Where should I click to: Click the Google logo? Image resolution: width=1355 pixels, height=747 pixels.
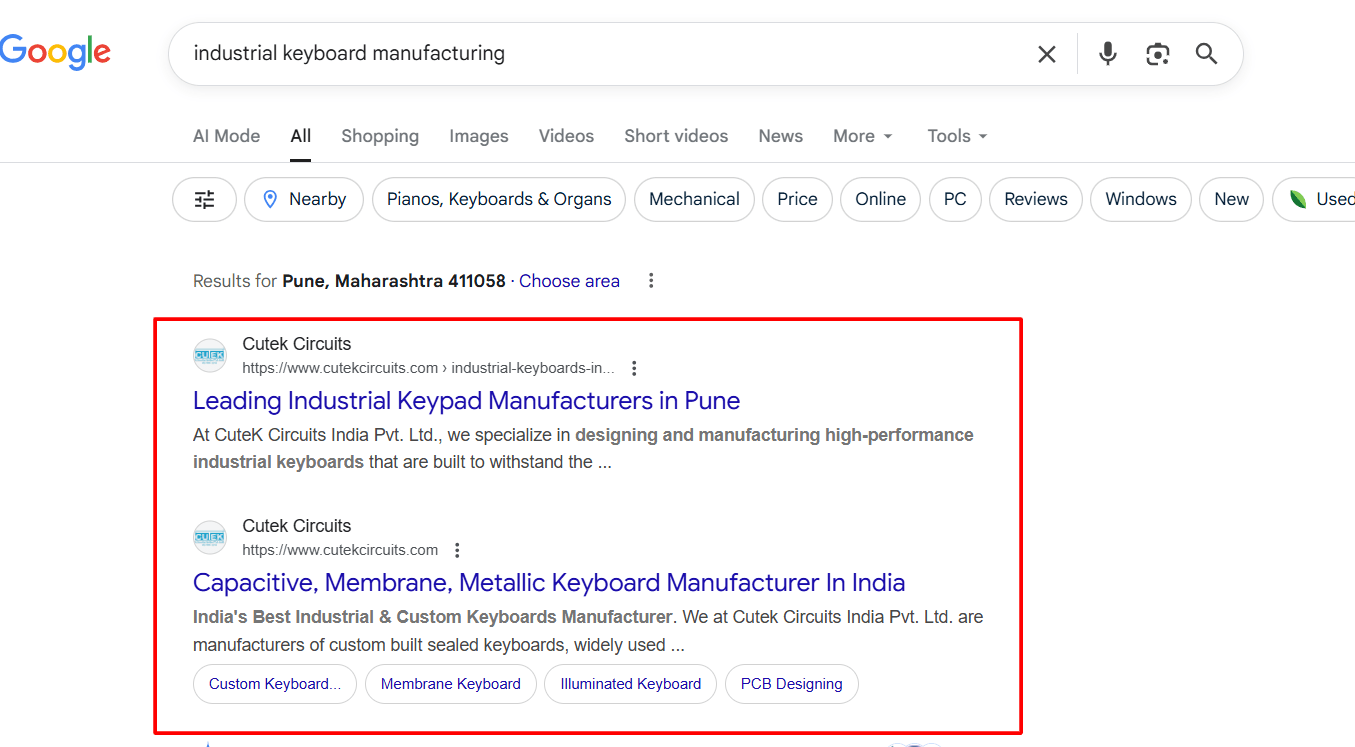click(x=55, y=53)
